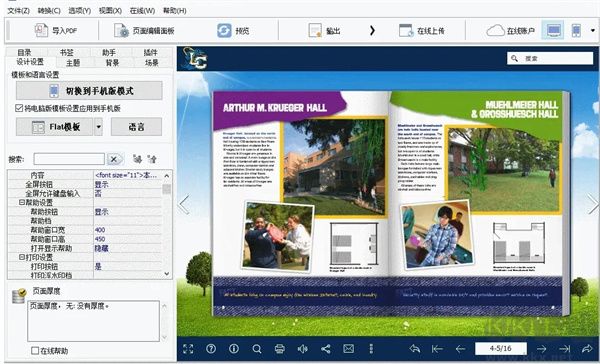Click the properties list vertical scrollbar

(166, 225)
